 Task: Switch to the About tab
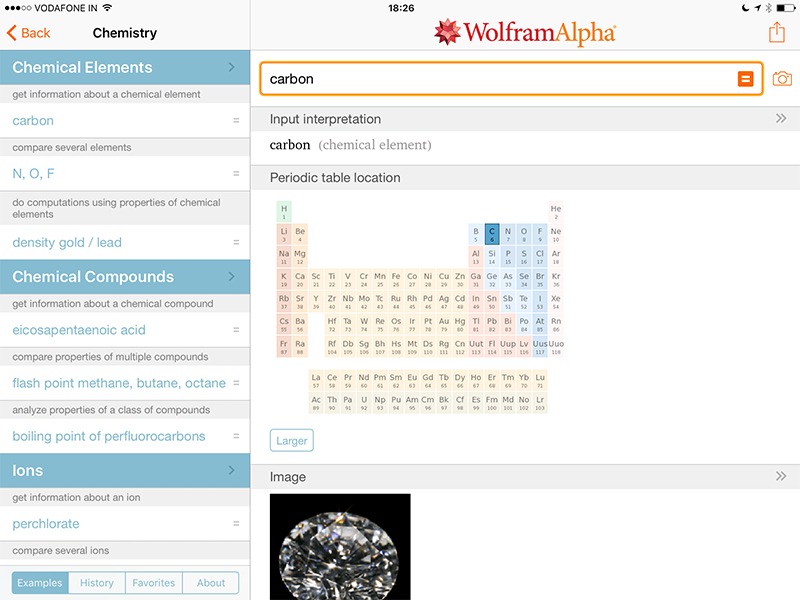tap(211, 583)
